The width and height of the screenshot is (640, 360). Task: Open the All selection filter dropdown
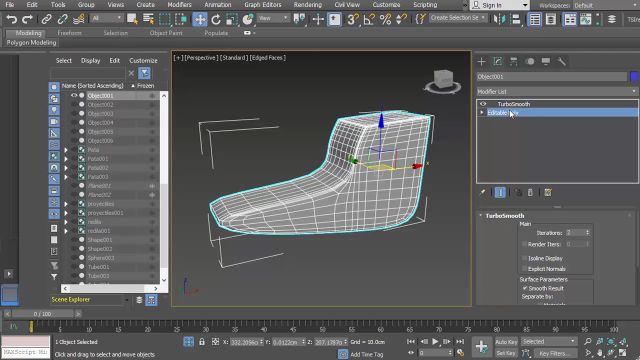[107, 18]
